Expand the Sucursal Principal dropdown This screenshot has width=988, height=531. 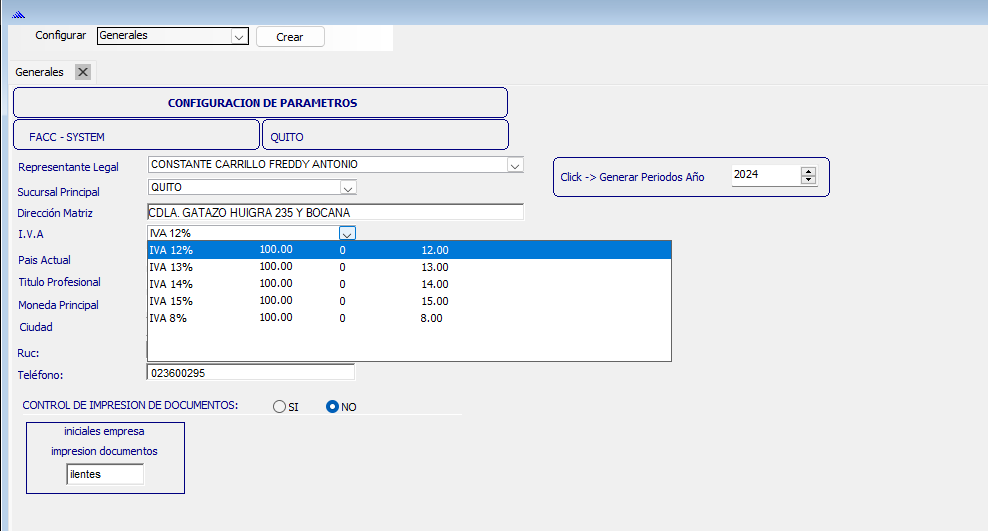[x=347, y=188]
